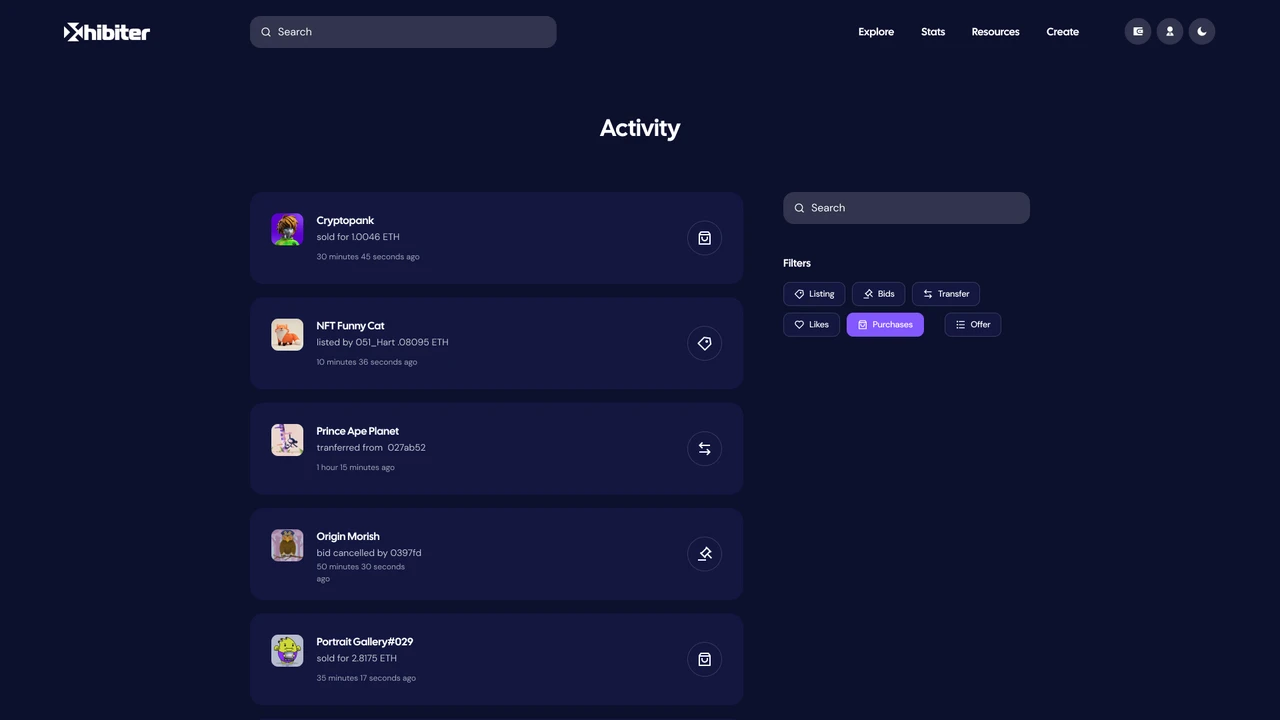Toggle dark mode moon icon
Image resolution: width=1280 pixels, height=720 pixels.
1202,32
